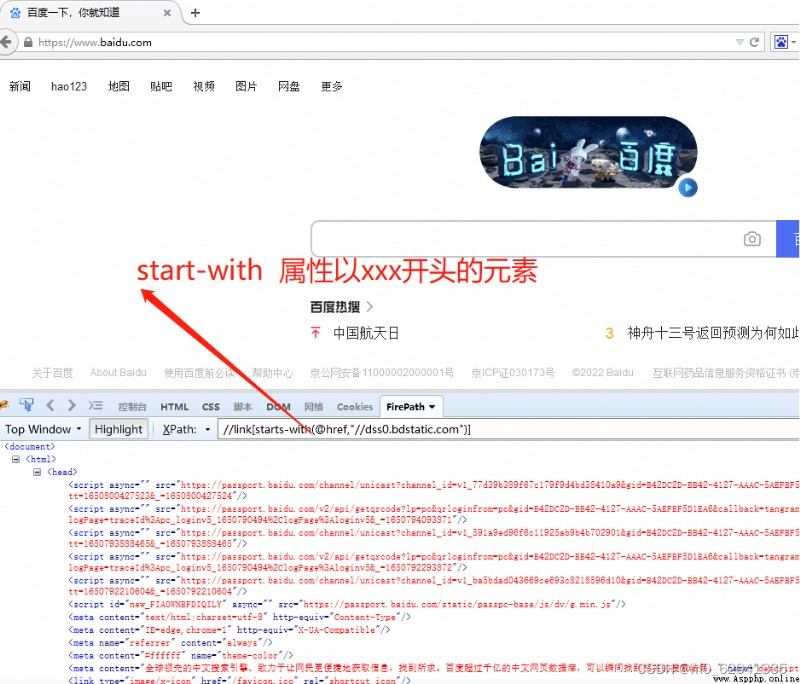Click the About Baidu footer link
800x684 pixels.
click(118, 373)
